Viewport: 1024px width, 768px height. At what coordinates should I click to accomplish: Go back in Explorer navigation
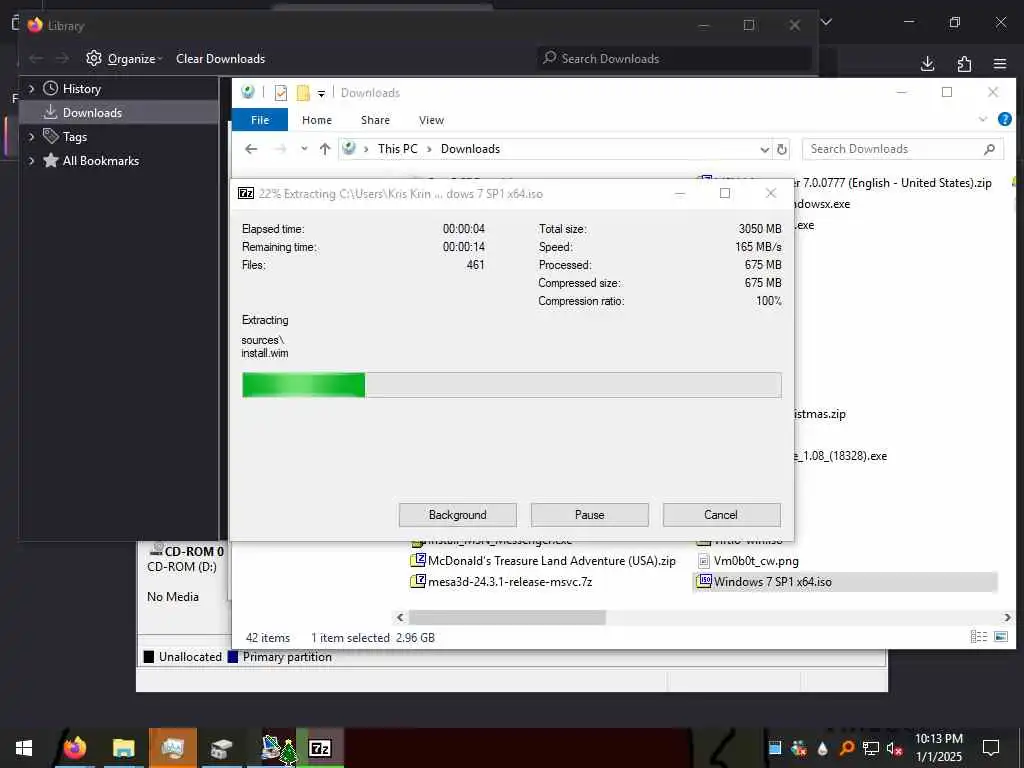coord(251,149)
